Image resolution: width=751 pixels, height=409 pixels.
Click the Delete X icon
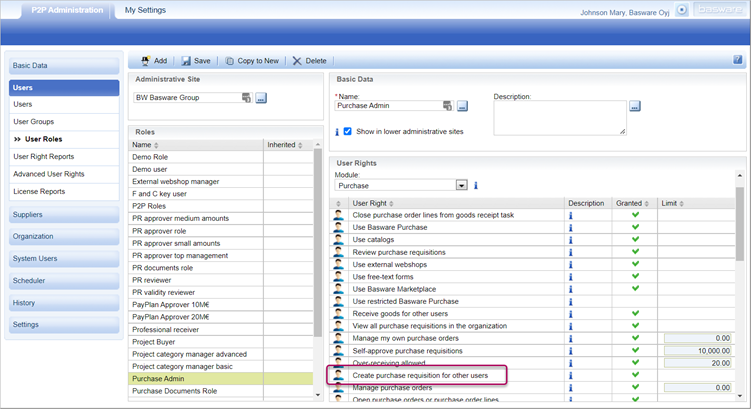[297, 61]
